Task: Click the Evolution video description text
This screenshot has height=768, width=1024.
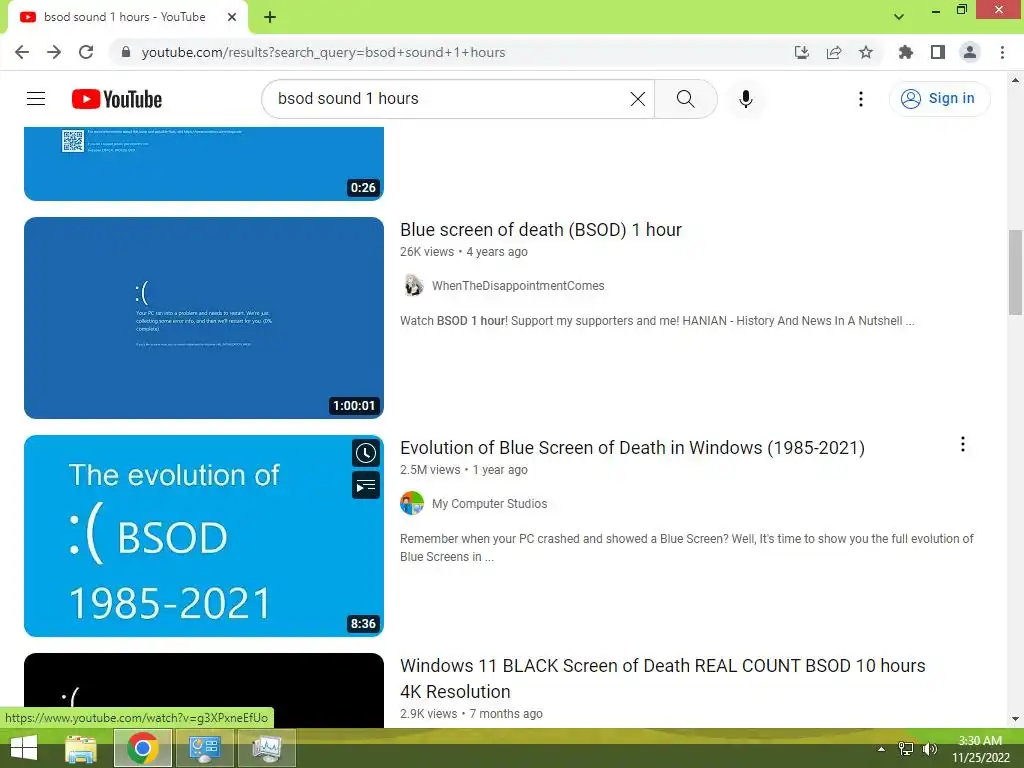Action: click(686, 547)
